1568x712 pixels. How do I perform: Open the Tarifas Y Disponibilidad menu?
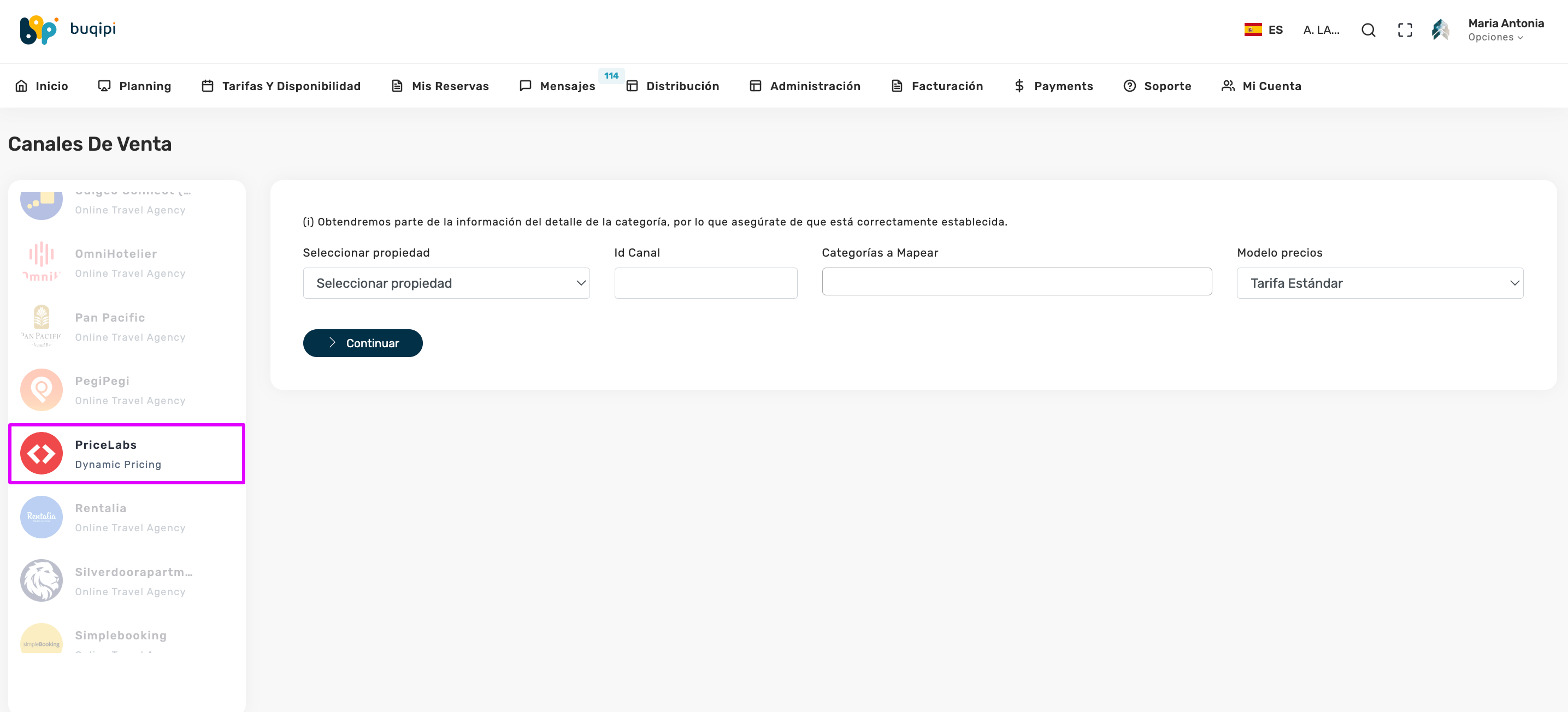(281, 86)
